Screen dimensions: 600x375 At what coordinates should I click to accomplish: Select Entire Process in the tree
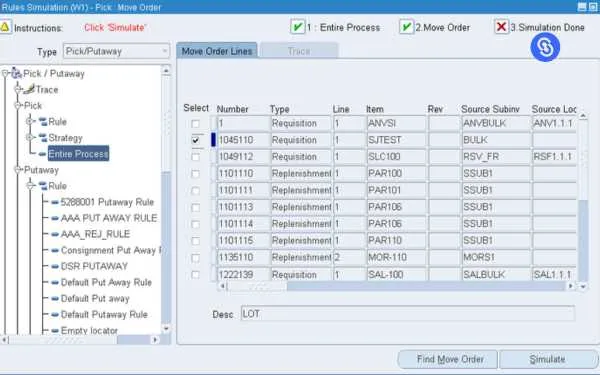tap(78, 154)
